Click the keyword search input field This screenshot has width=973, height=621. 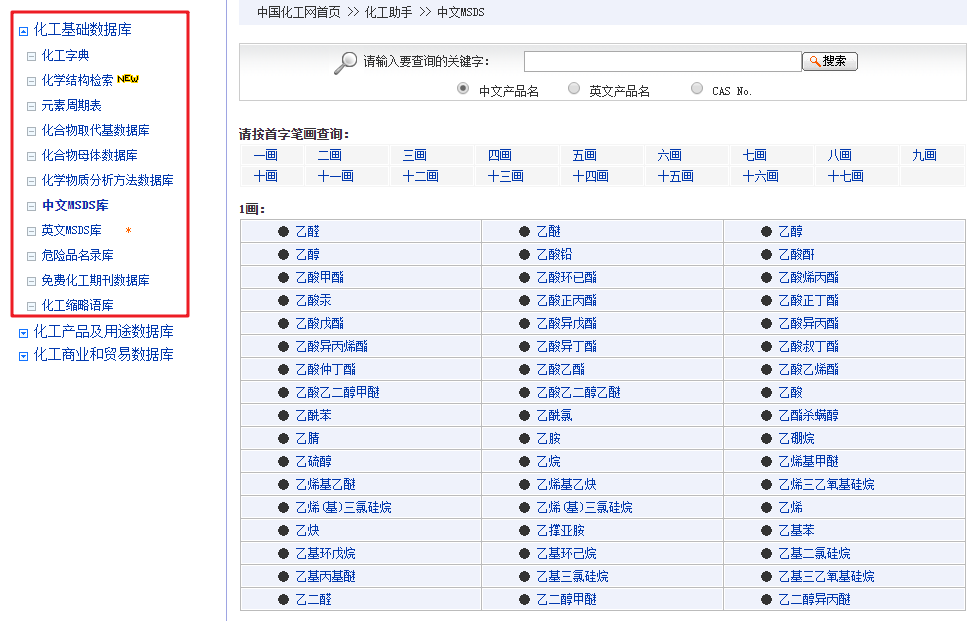click(662, 61)
